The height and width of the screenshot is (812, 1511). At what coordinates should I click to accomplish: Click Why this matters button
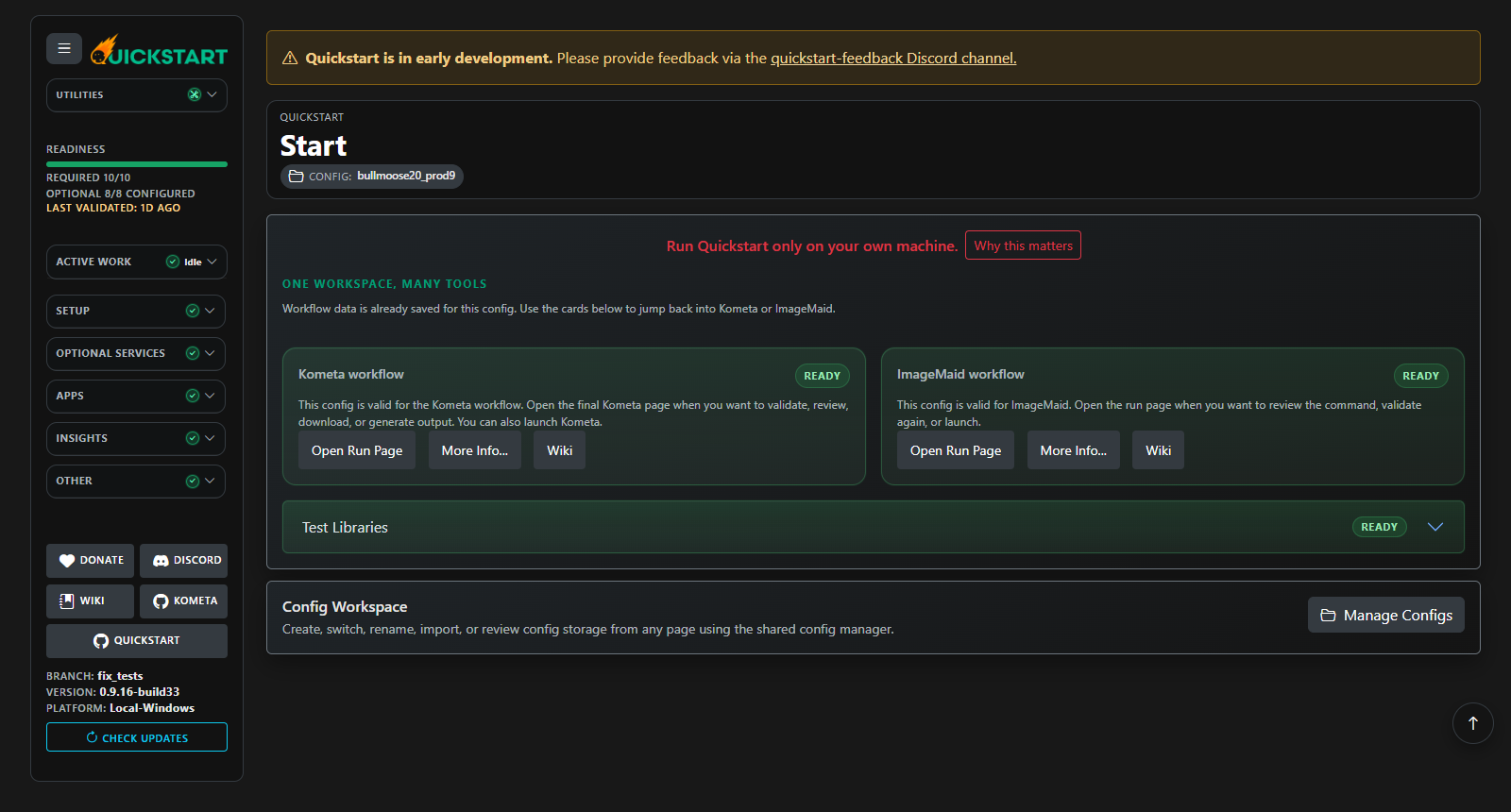click(1023, 245)
